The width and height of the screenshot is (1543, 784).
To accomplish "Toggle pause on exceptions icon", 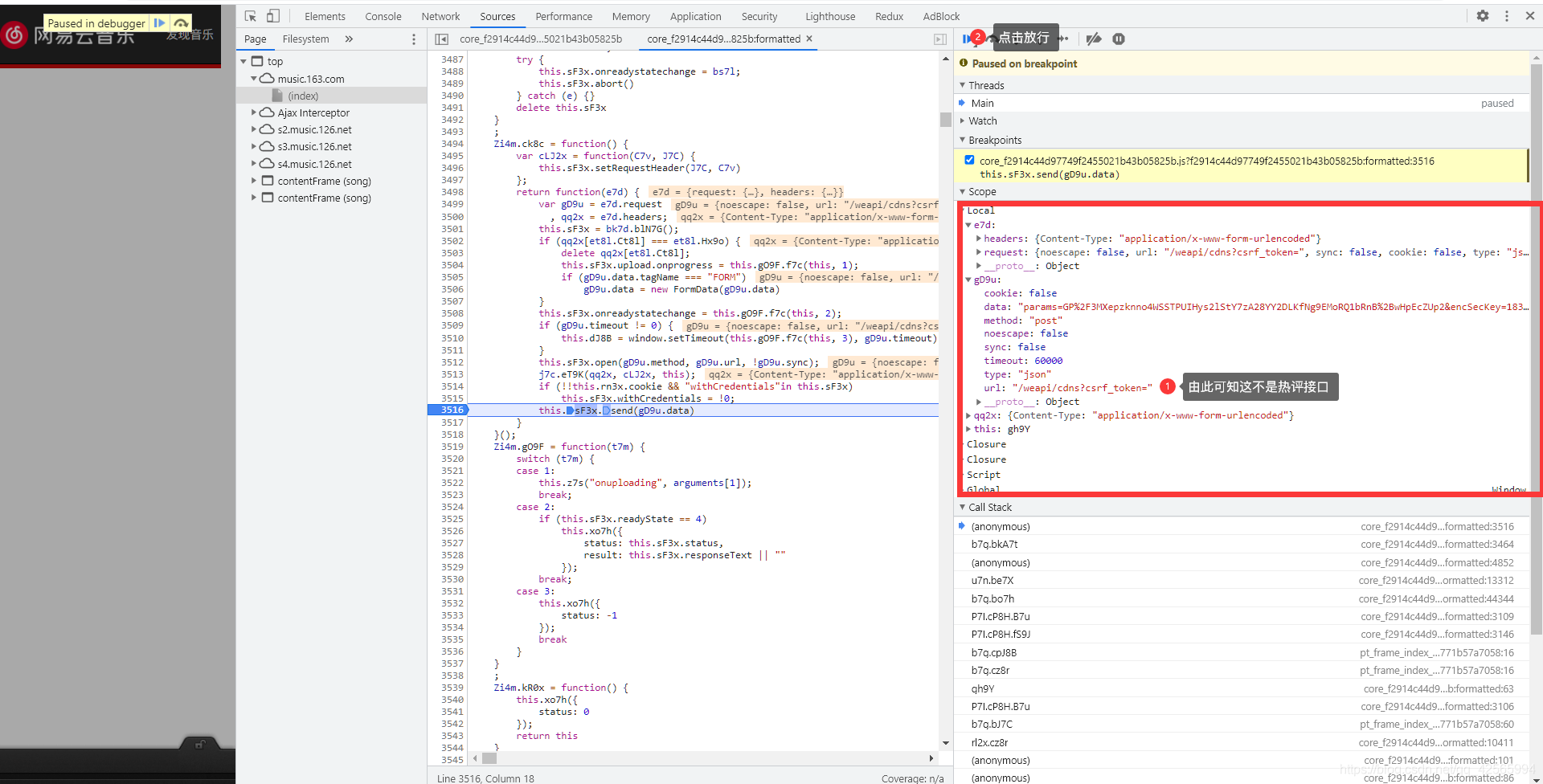I will point(1119,39).
